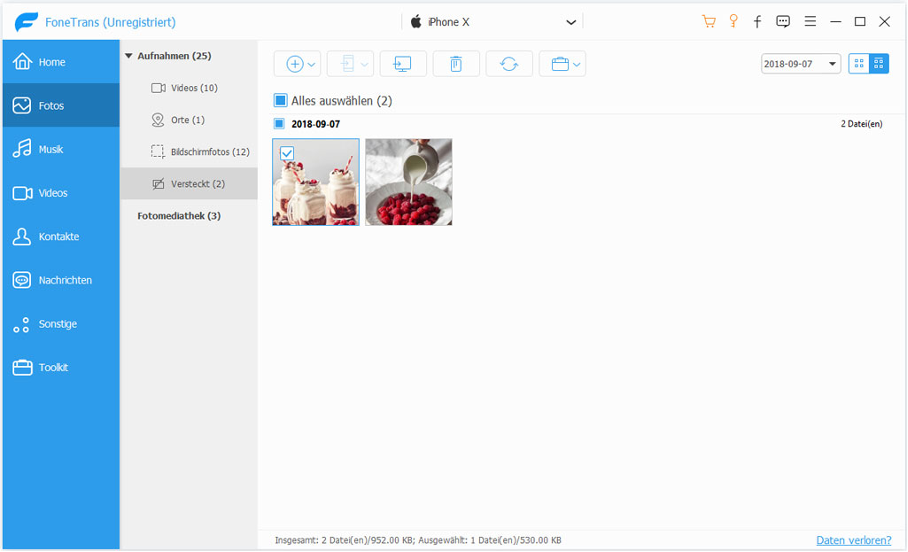This screenshot has height=552, width=908.
Task: Open the 2018-09-07 date filter dropdown
Action: (801, 64)
